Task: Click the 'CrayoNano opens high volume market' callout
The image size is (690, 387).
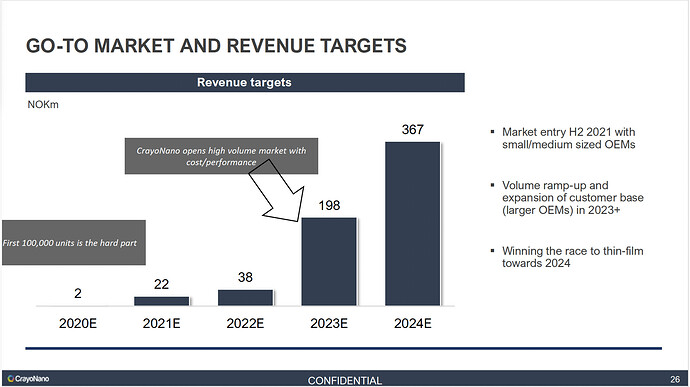Action: coord(221,156)
